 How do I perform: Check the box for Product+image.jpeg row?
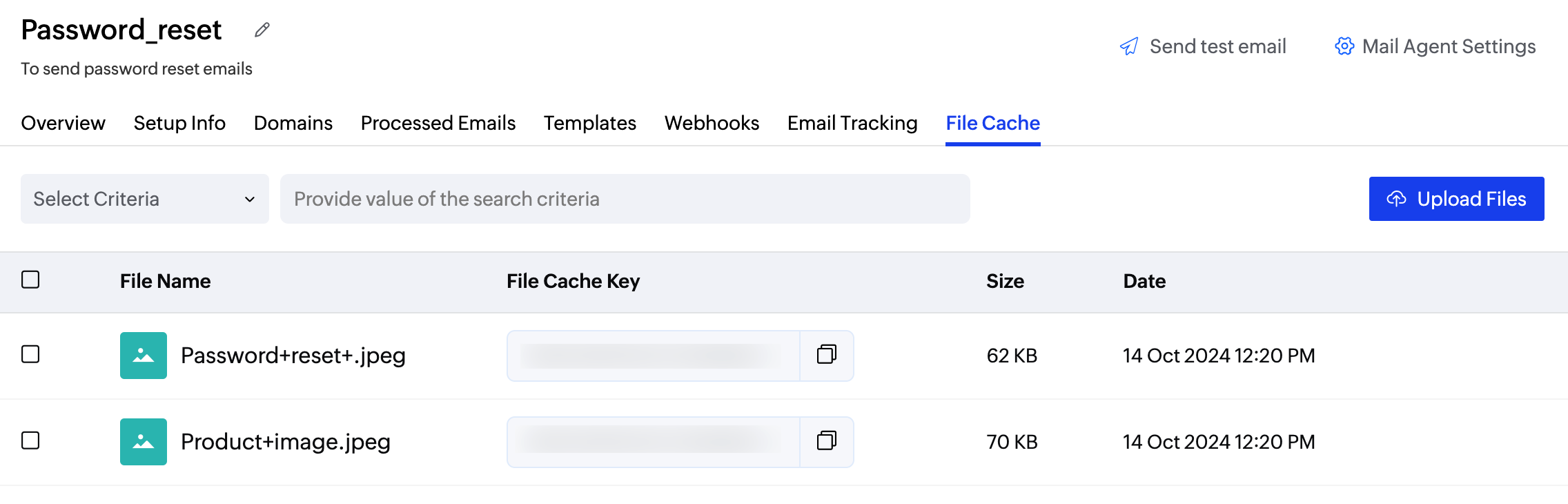pos(30,440)
